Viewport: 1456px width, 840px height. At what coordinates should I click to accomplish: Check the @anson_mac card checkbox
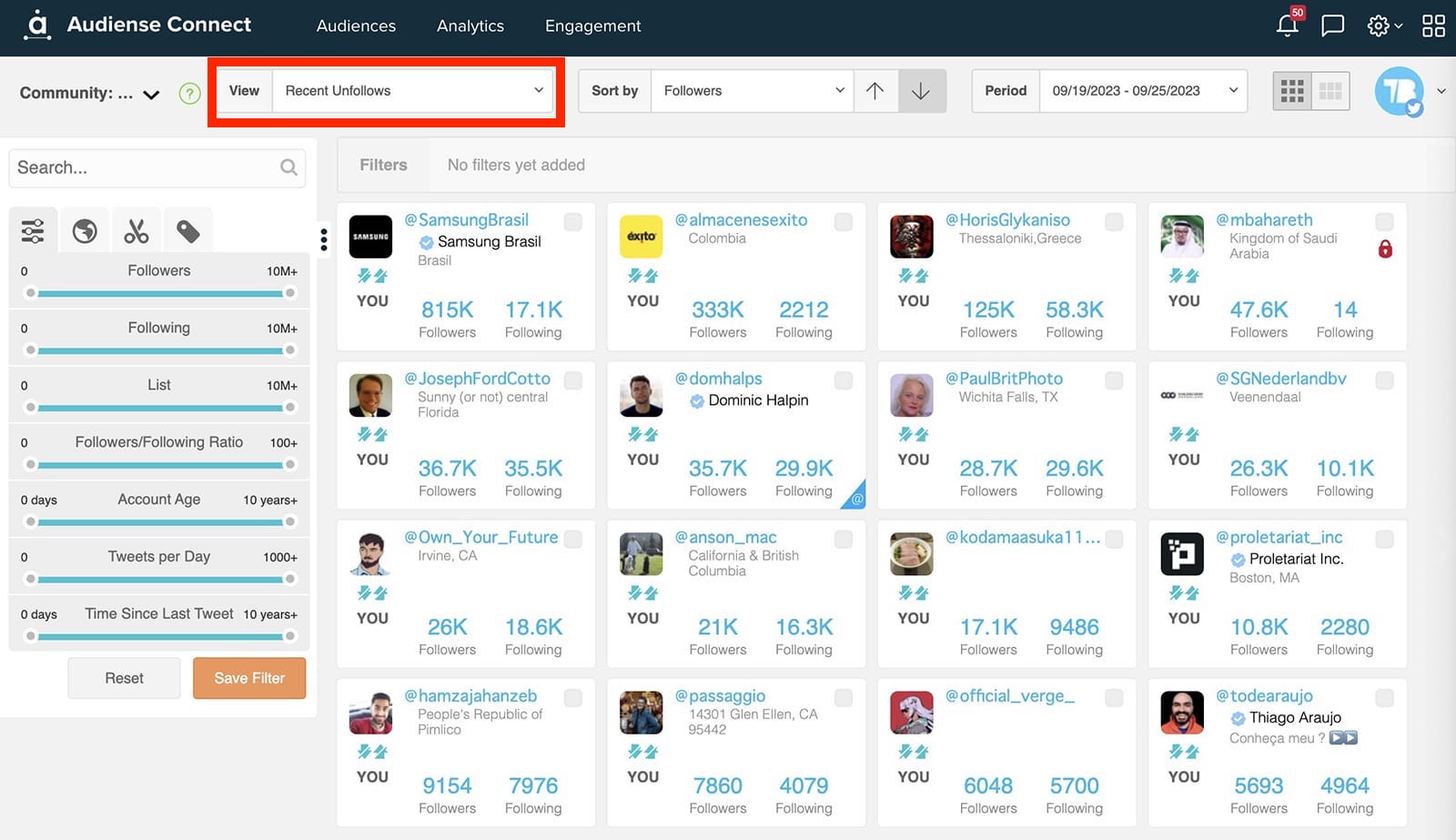tap(844, 539)
